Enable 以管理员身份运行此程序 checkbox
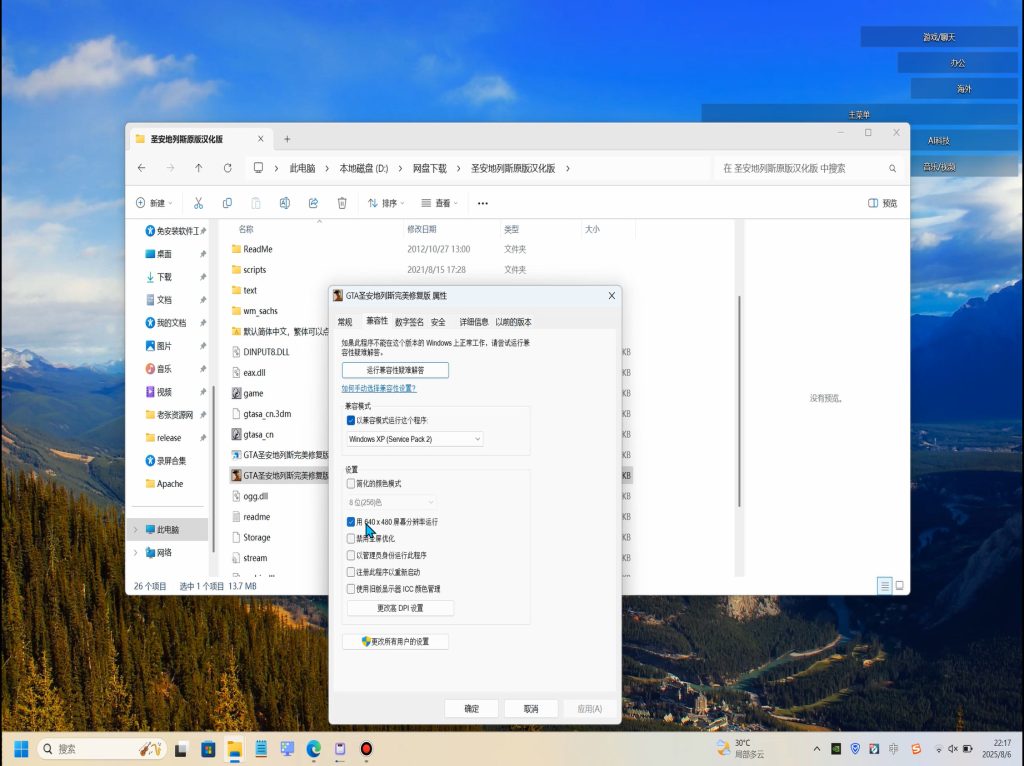 [351, 555]
